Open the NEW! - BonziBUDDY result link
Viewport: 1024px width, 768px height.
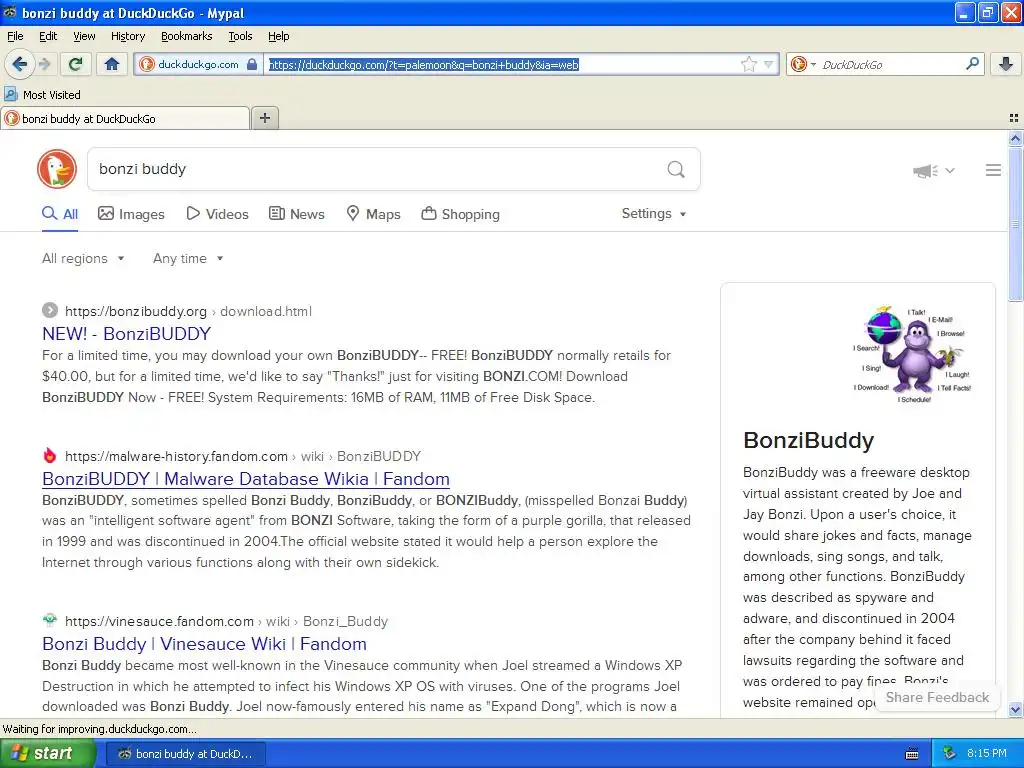(127, 334)
